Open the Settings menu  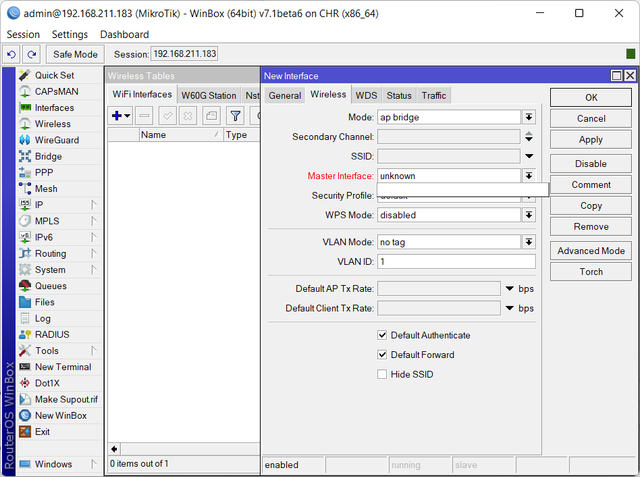(70, 35)
